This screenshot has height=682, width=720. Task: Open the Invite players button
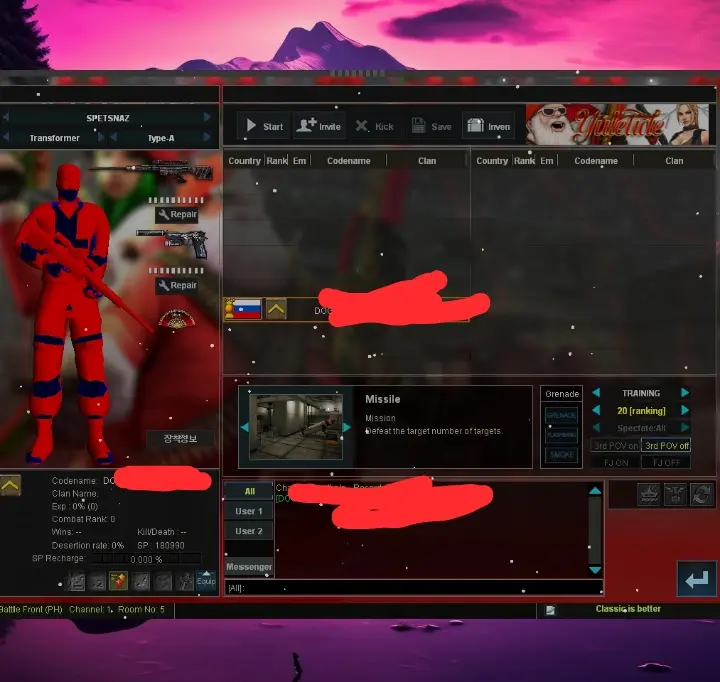(x=319, y=126)
